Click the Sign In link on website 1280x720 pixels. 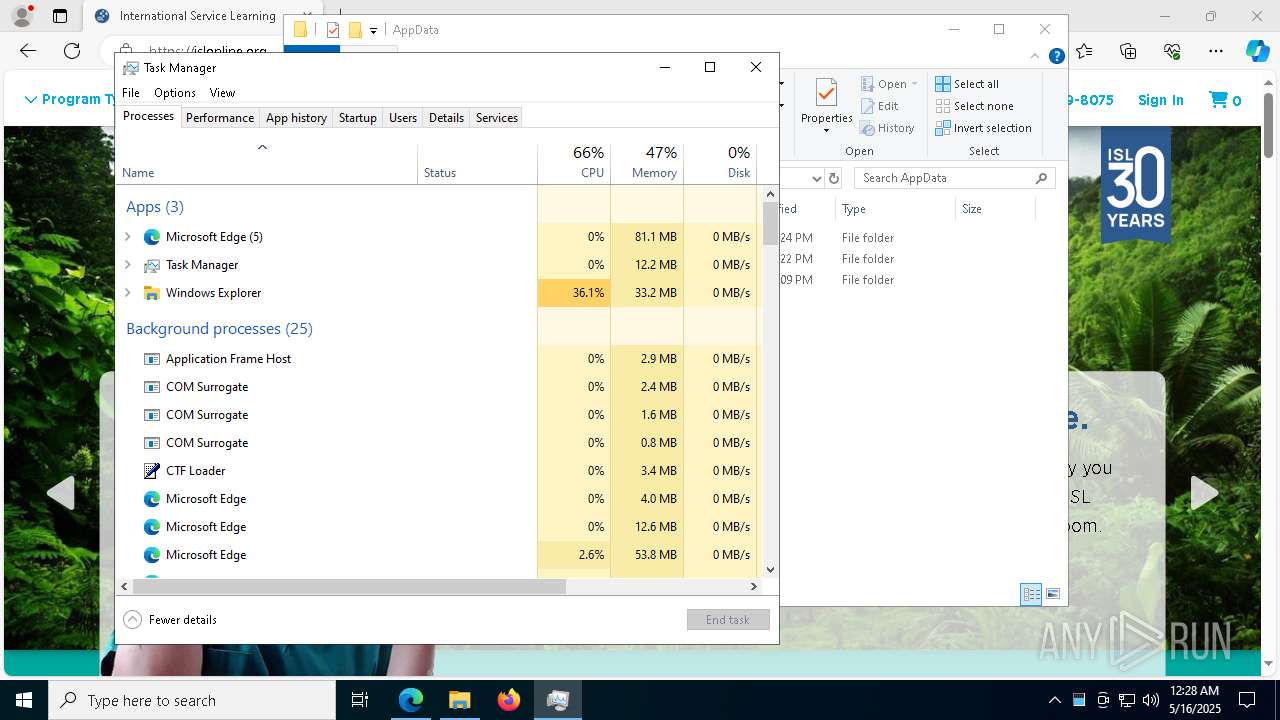coord(1161,100)
